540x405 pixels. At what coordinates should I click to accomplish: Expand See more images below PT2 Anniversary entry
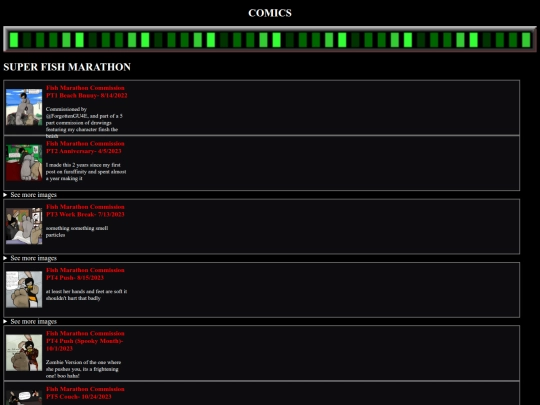point(30,195)
